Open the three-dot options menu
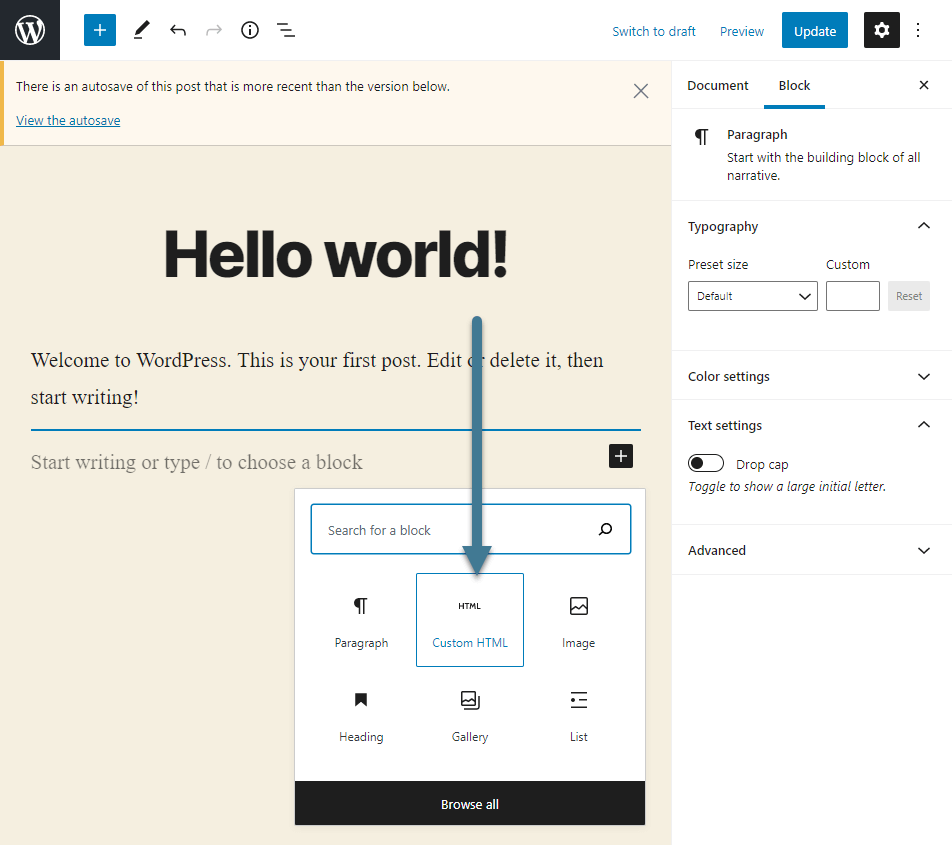 tap(918, 30)
